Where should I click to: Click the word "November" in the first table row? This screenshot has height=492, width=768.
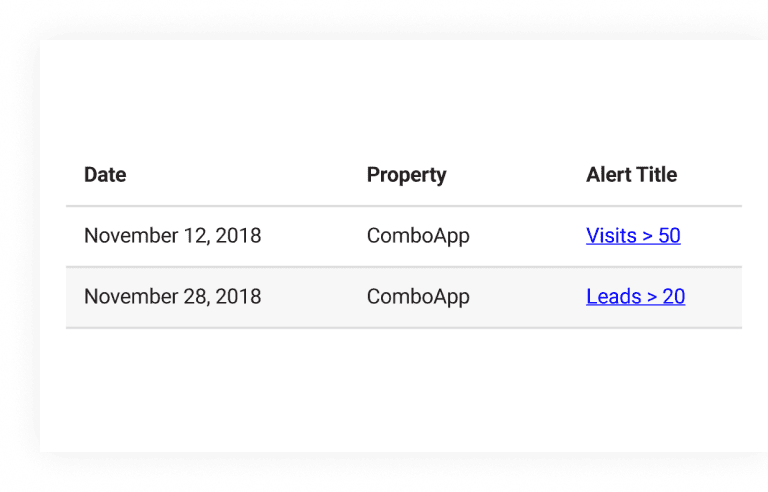[x=131, y=236]
